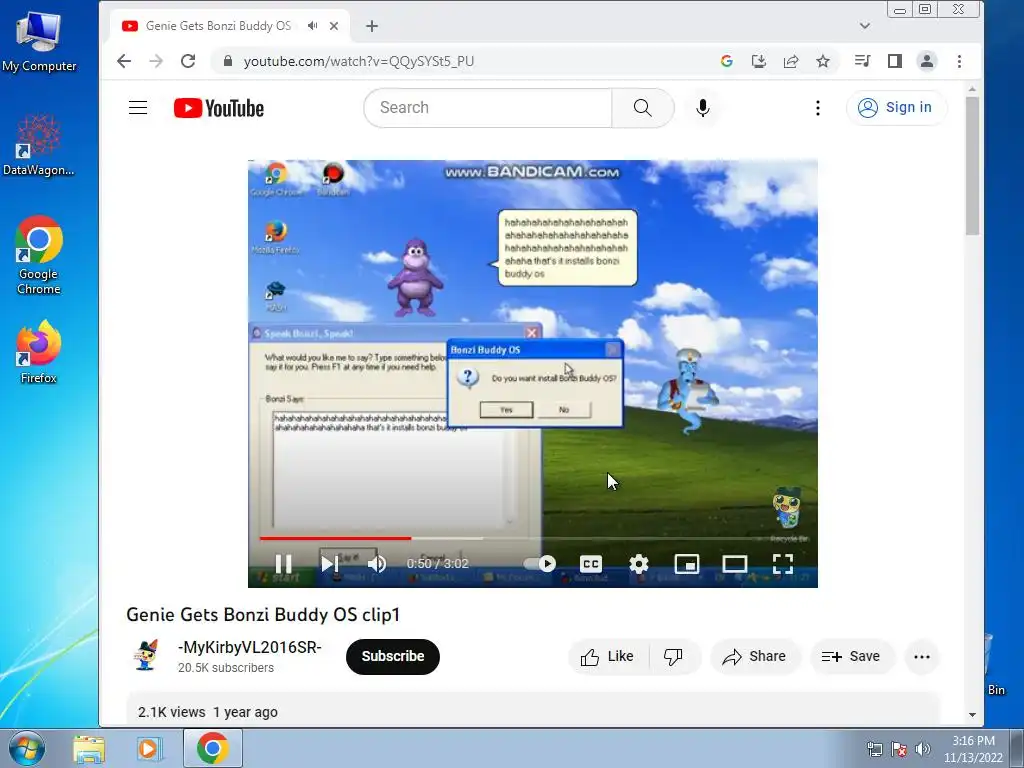Open network status tray icon
Image resolution: width=1024 pixels, height=768 pixels.
(874, 749)
